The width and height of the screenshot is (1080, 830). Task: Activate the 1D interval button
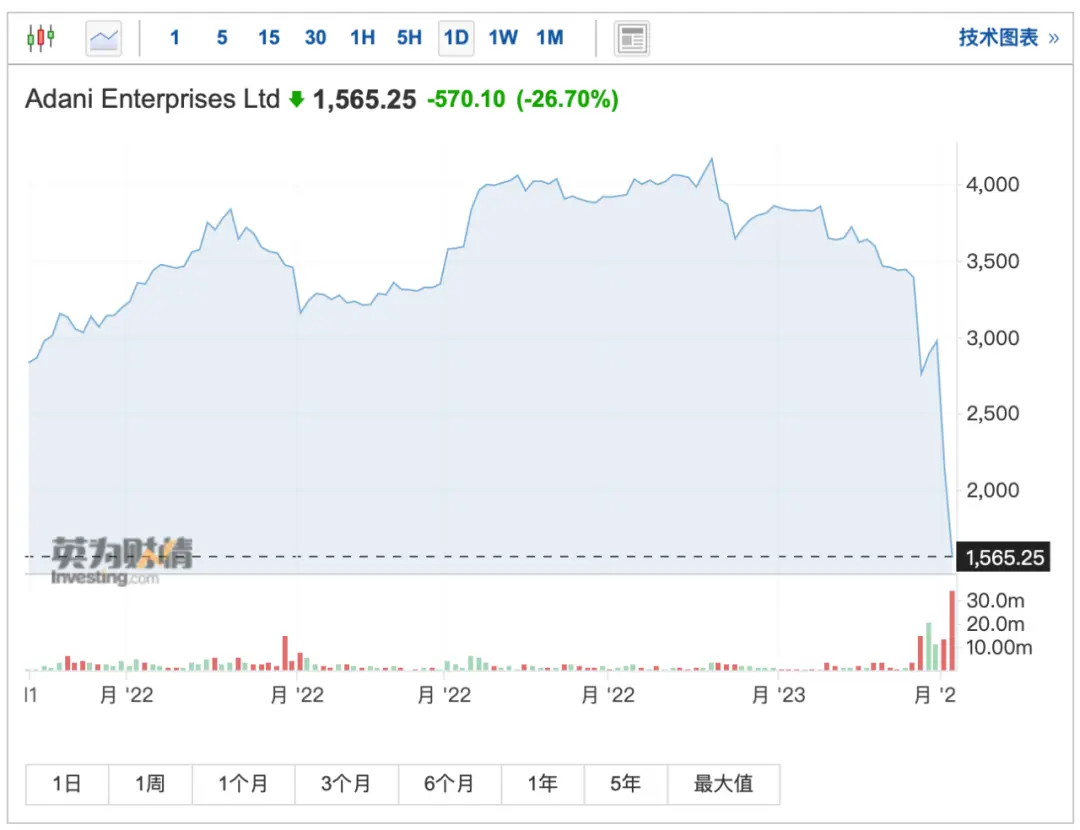point(456,38)
